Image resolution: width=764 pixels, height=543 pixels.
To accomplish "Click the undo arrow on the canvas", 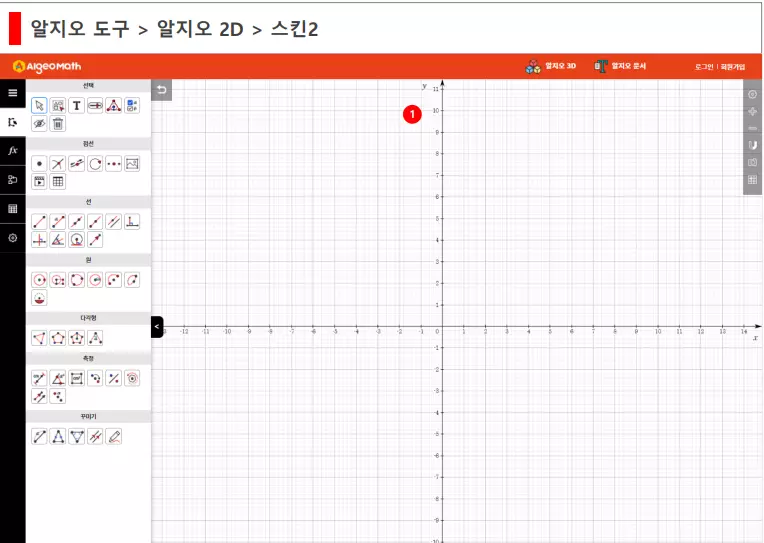I will (x=161, y=90).
